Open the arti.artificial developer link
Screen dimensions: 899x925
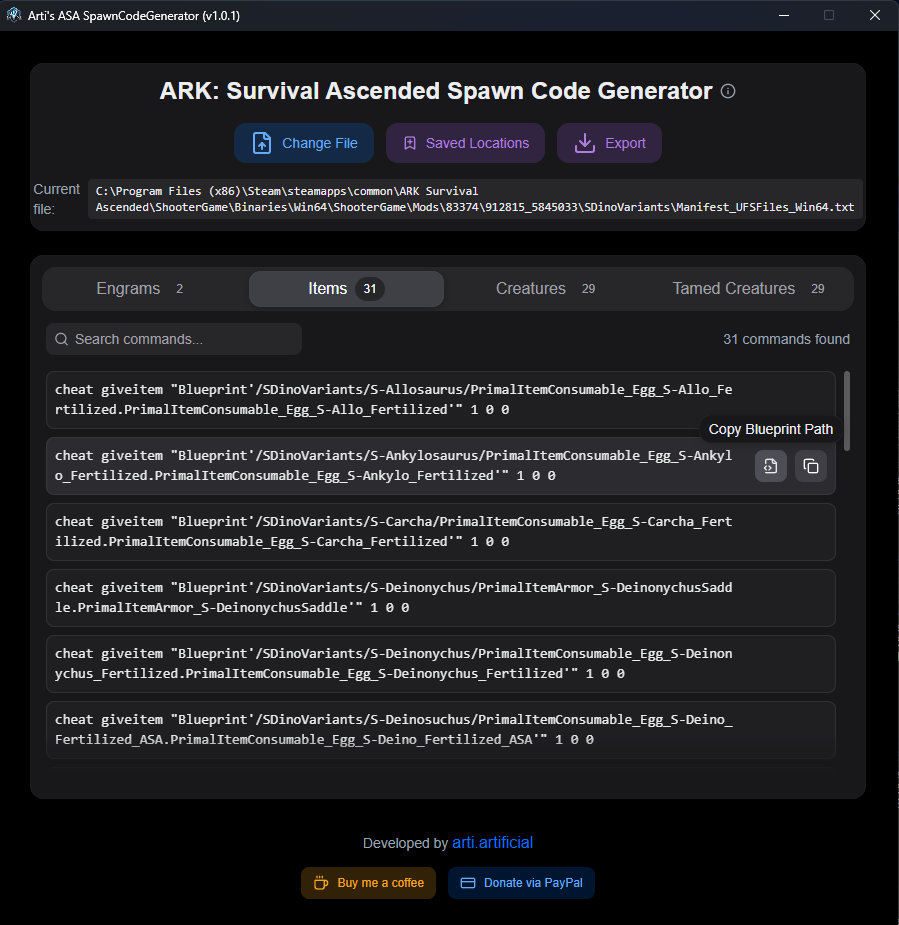click(x=493, y=843)
